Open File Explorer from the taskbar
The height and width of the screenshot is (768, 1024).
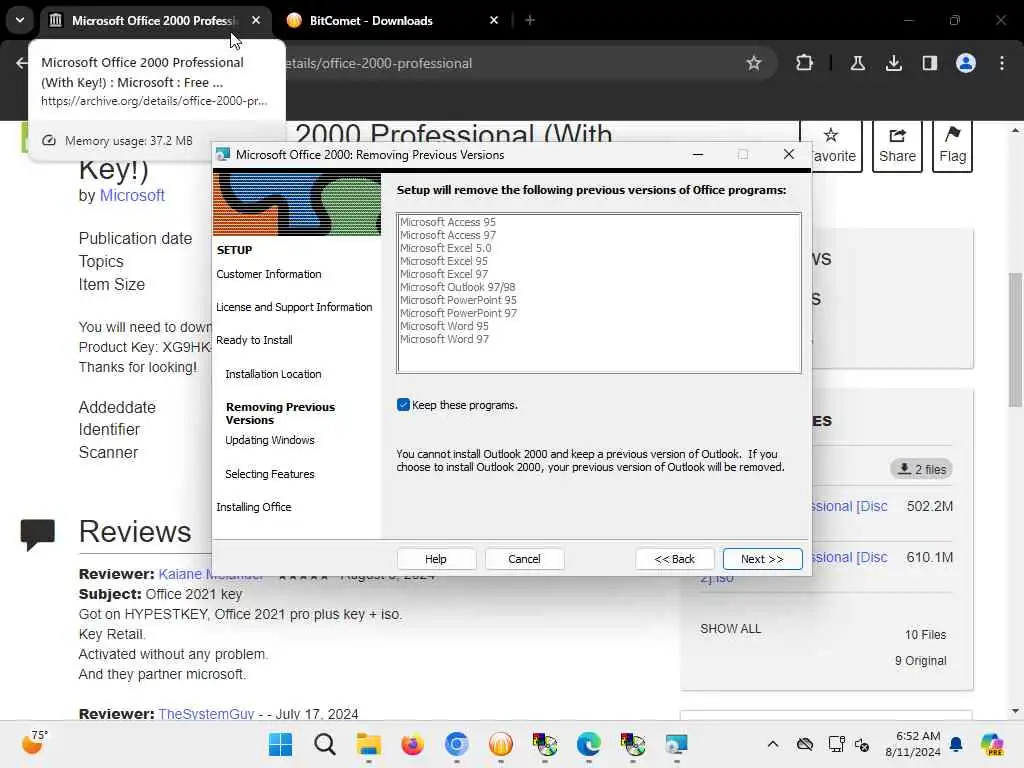[368, 744]
